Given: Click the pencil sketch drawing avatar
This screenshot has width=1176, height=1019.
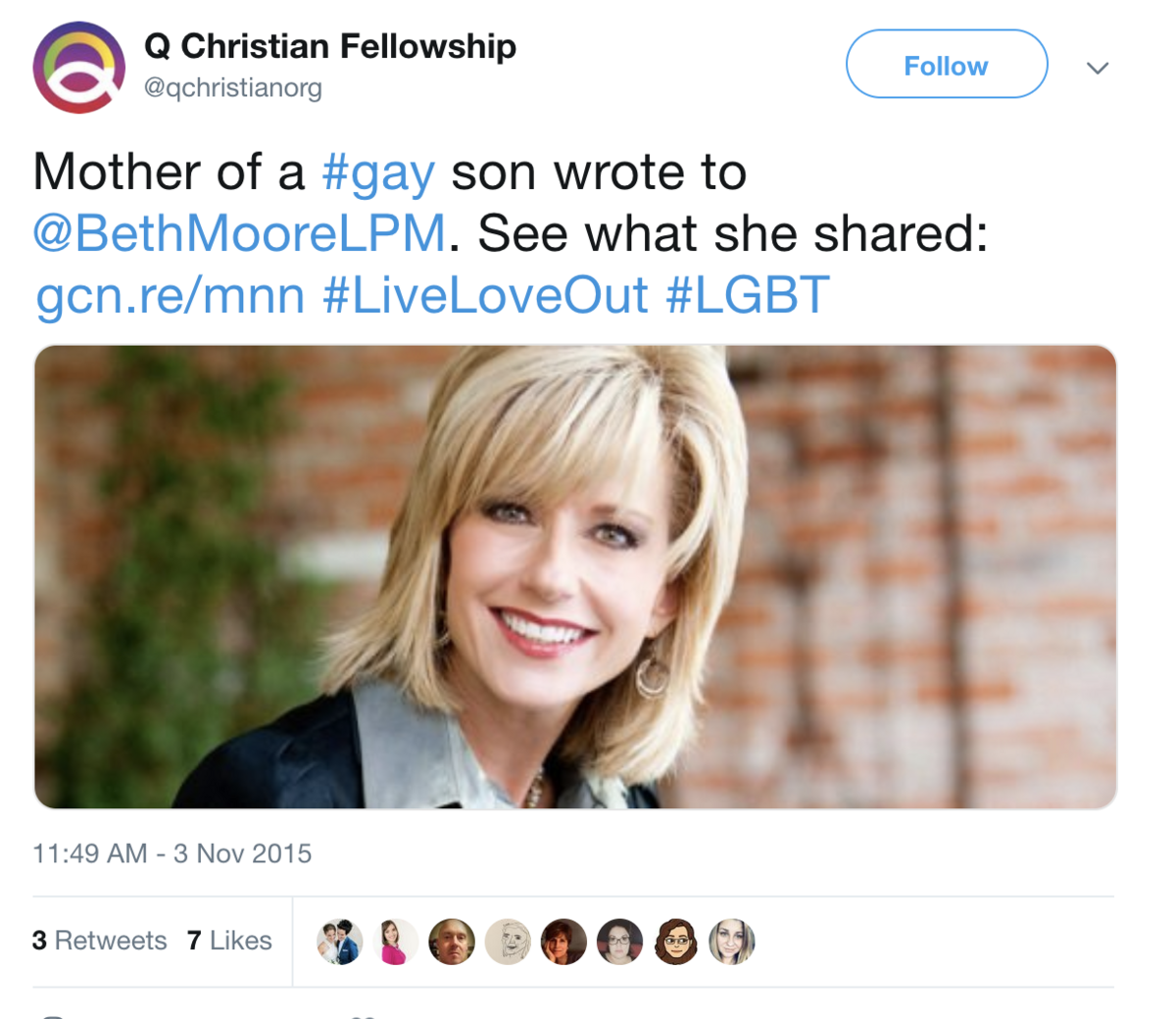Looking at the screenshot, I should tap(508, 942).
